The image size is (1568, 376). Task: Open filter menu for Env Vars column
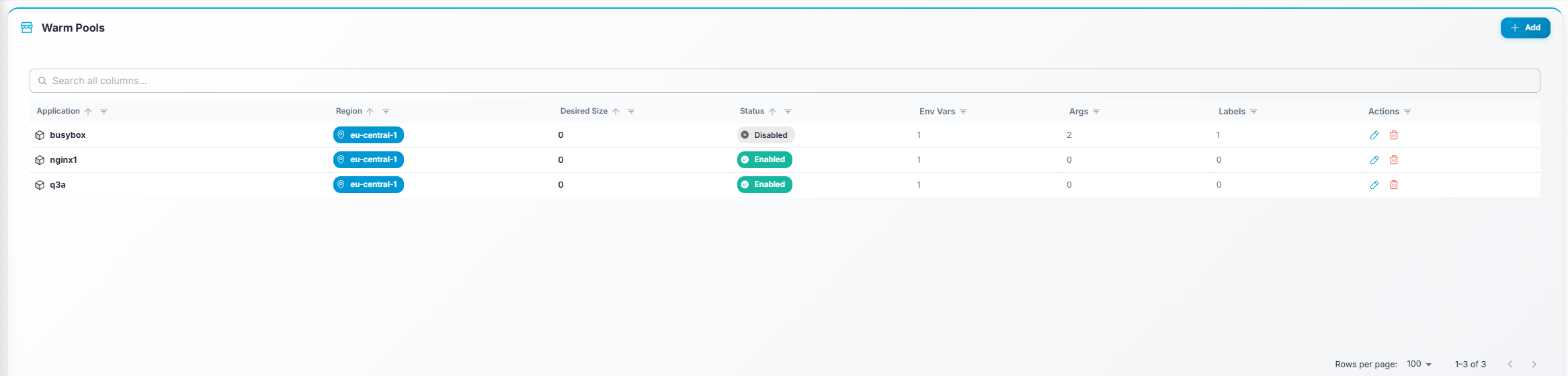(x=963, y=112)
